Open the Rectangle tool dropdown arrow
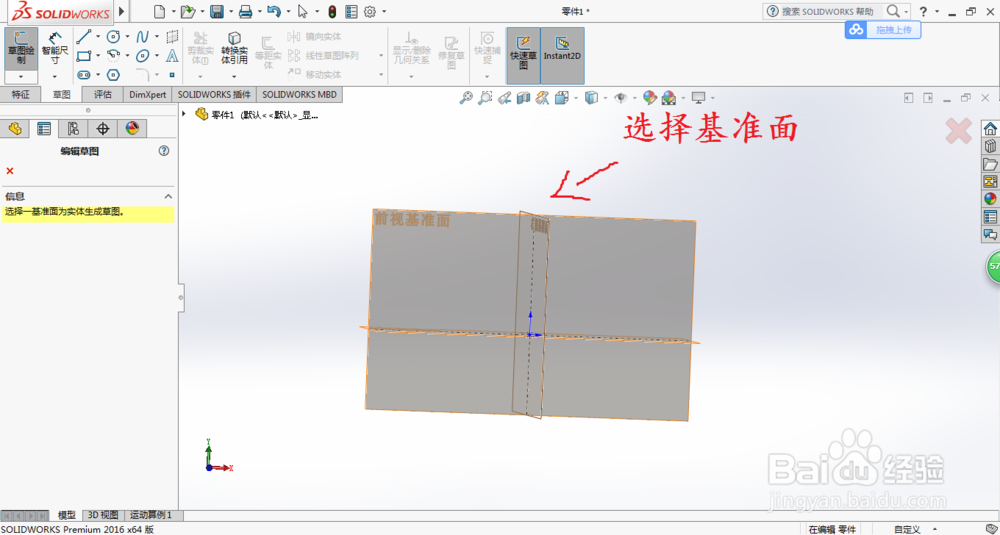The image size is (1000, 535). [x=98, y=56]
